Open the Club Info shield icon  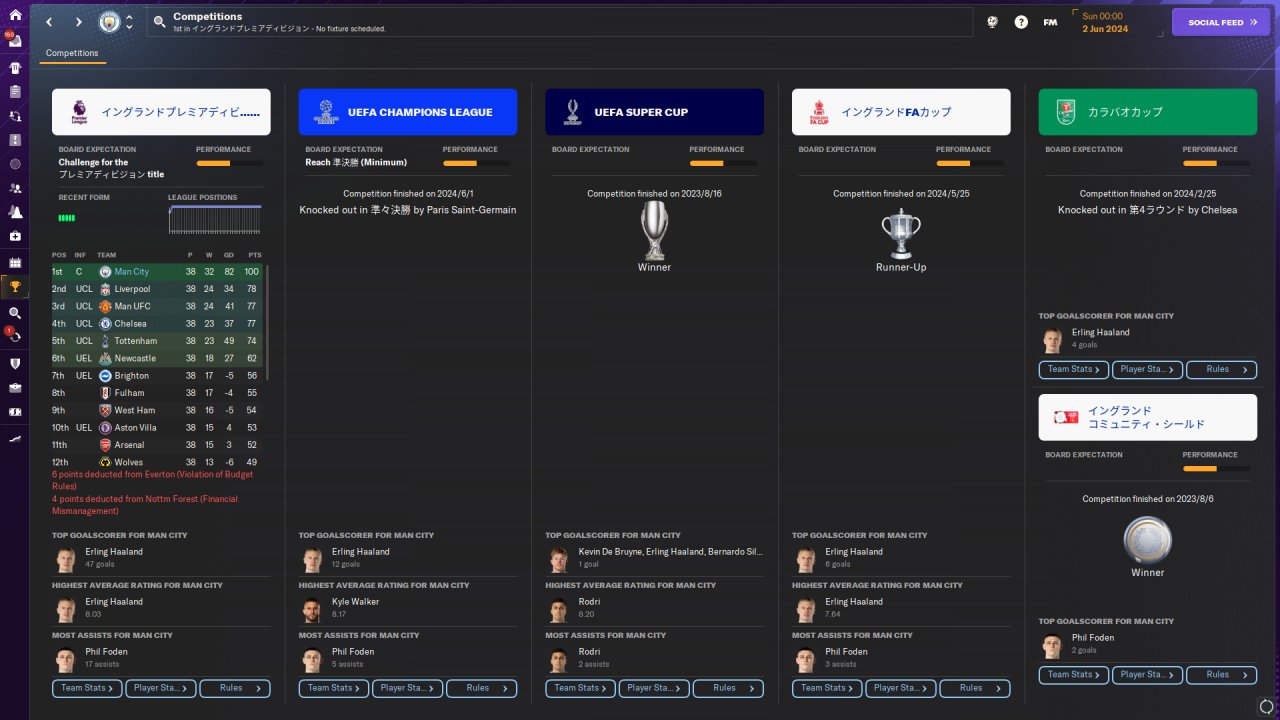[x=15, y=363]
